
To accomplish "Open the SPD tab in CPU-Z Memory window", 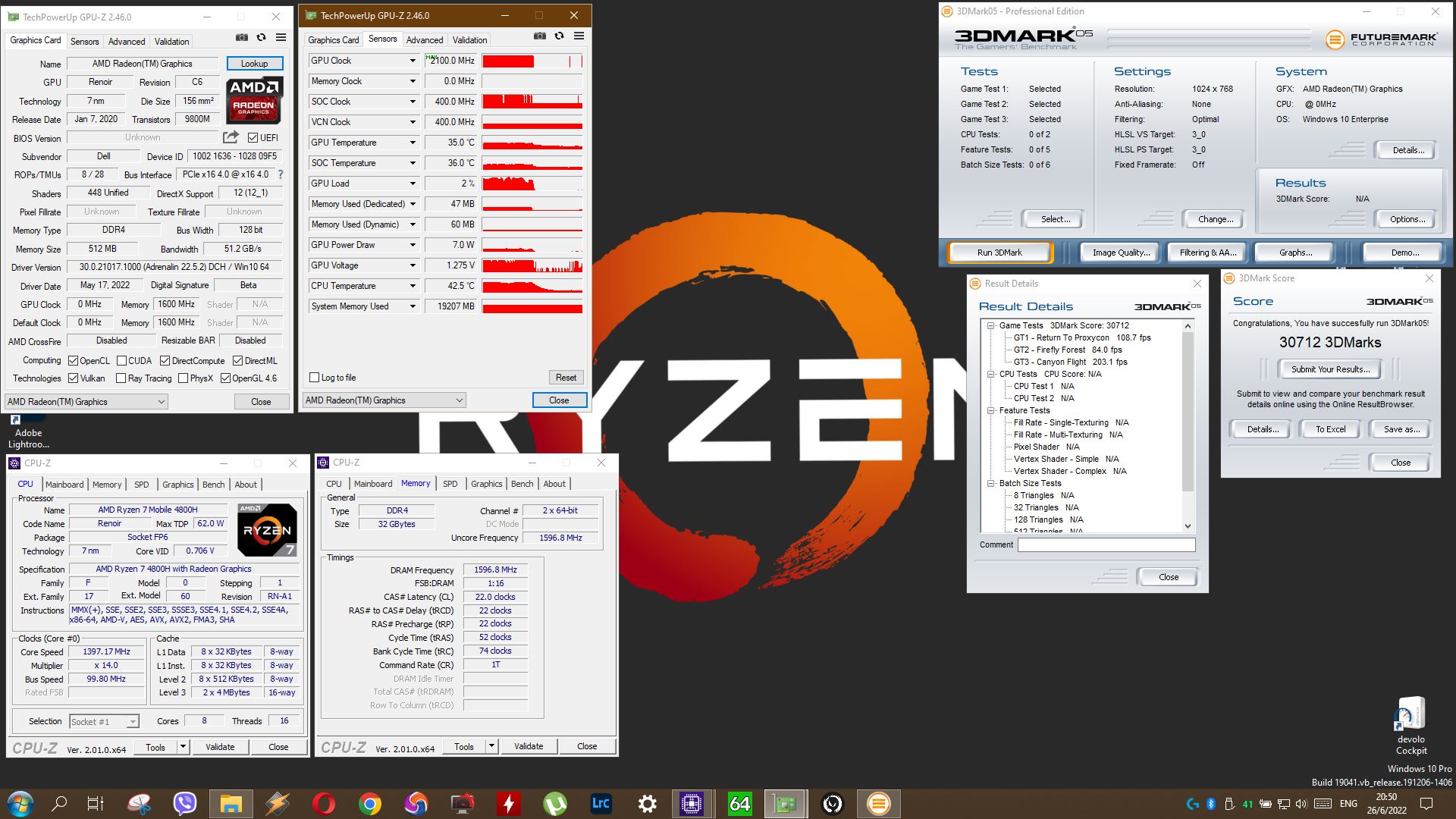I will pyautogui.click(x=450, y=483).
